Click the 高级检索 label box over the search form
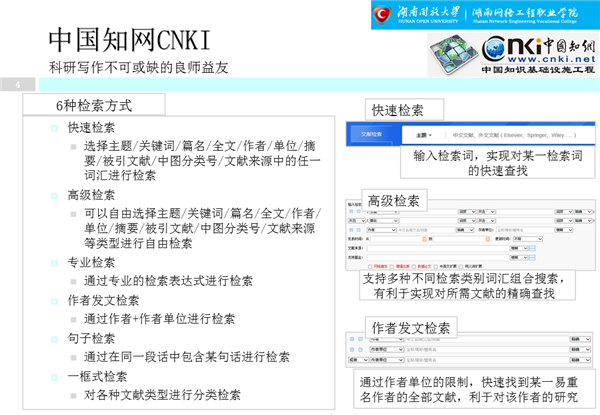This screenshot has width=600, height=415. [x=394, y=200]
